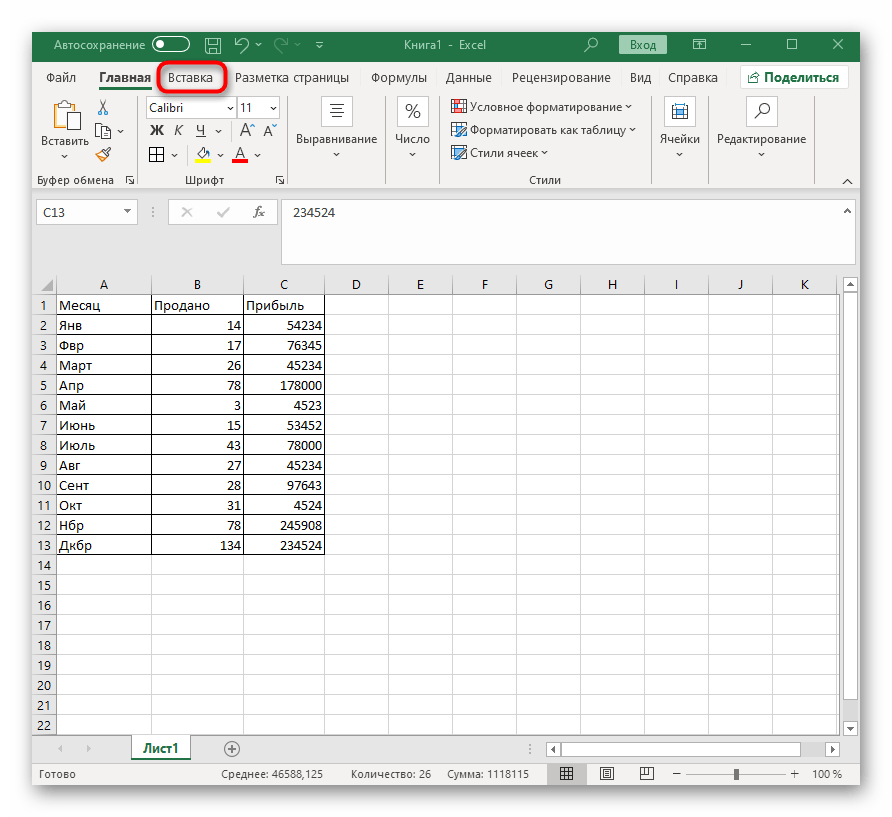Click the fx insert function icon
The image size is (892, 817).
tap(258, 212)
